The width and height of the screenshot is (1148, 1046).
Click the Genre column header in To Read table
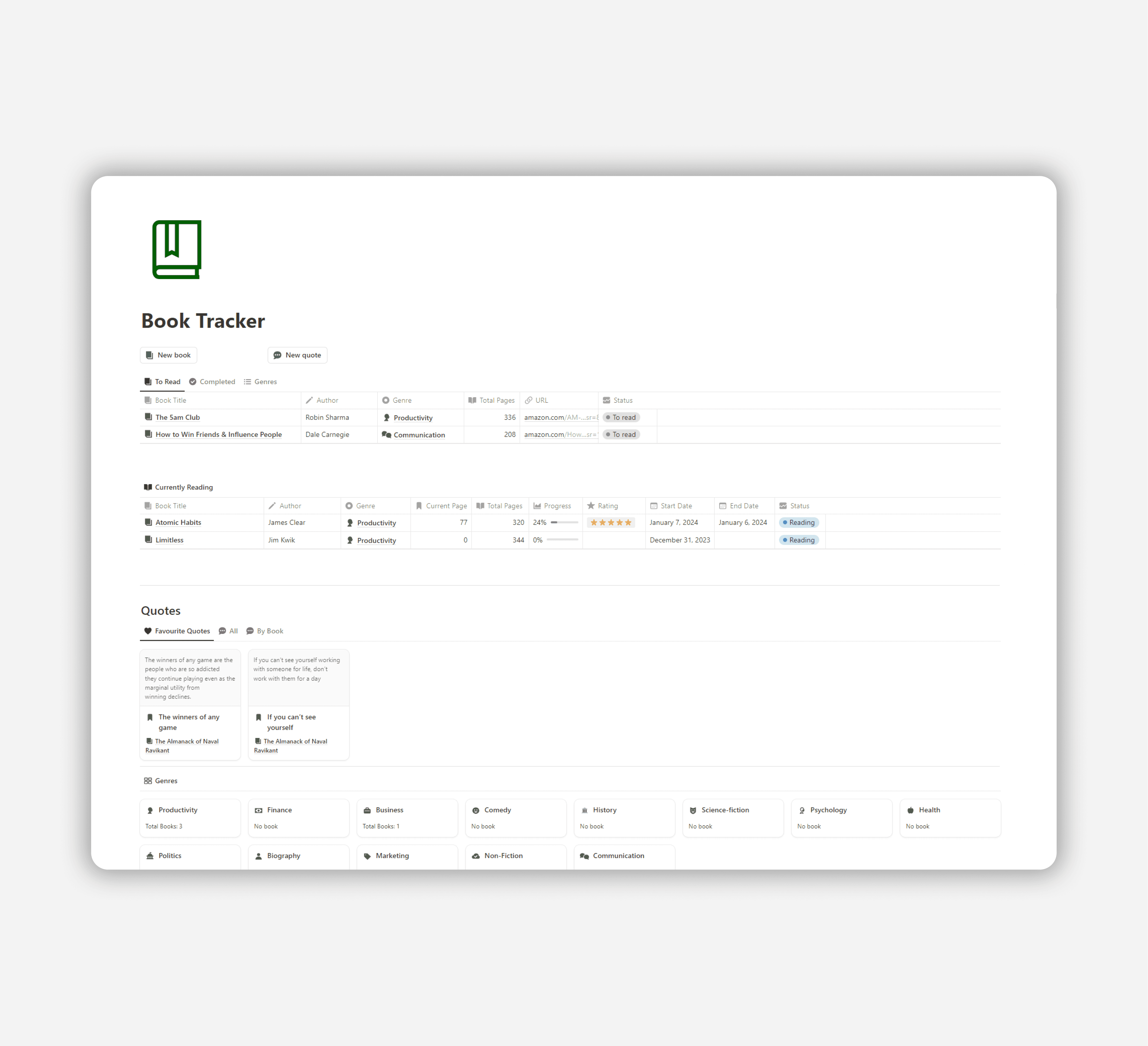[420, 400]
